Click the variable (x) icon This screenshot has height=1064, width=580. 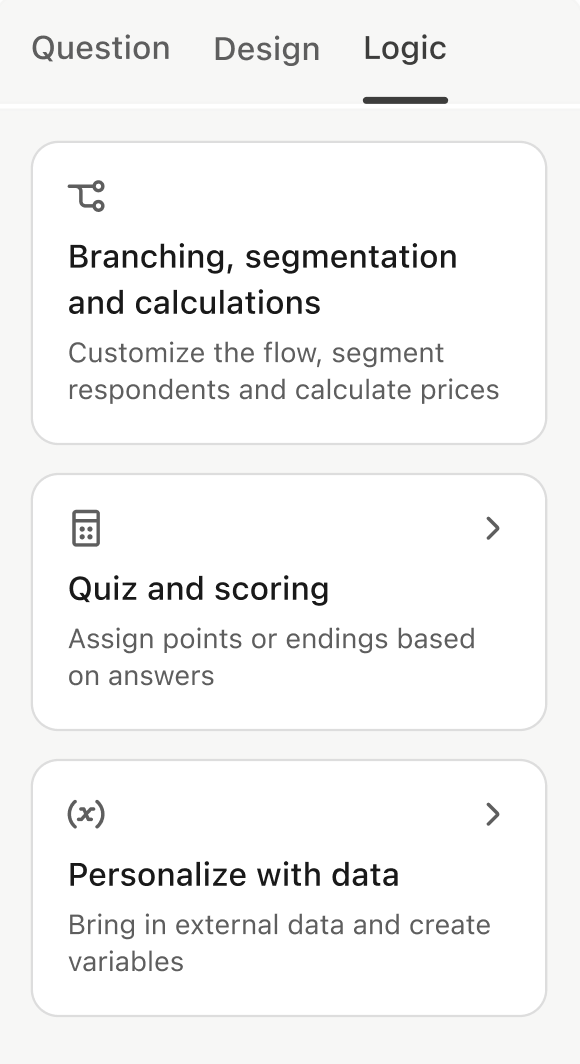pos(86,814)
